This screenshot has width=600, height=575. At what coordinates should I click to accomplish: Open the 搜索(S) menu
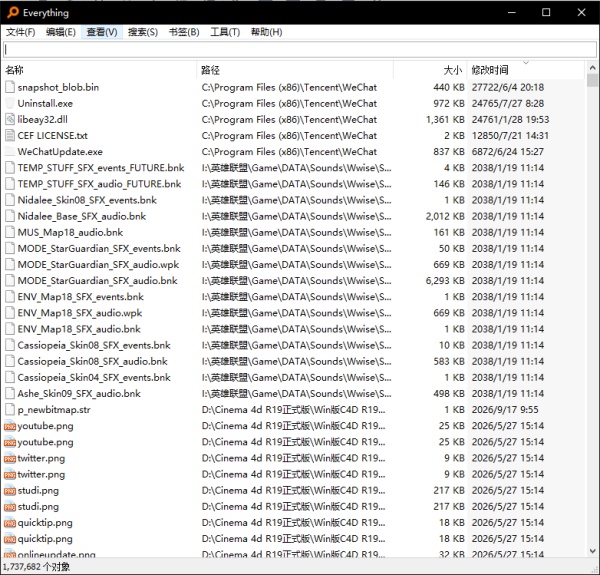pyautogui.click(x=143, y=32)
